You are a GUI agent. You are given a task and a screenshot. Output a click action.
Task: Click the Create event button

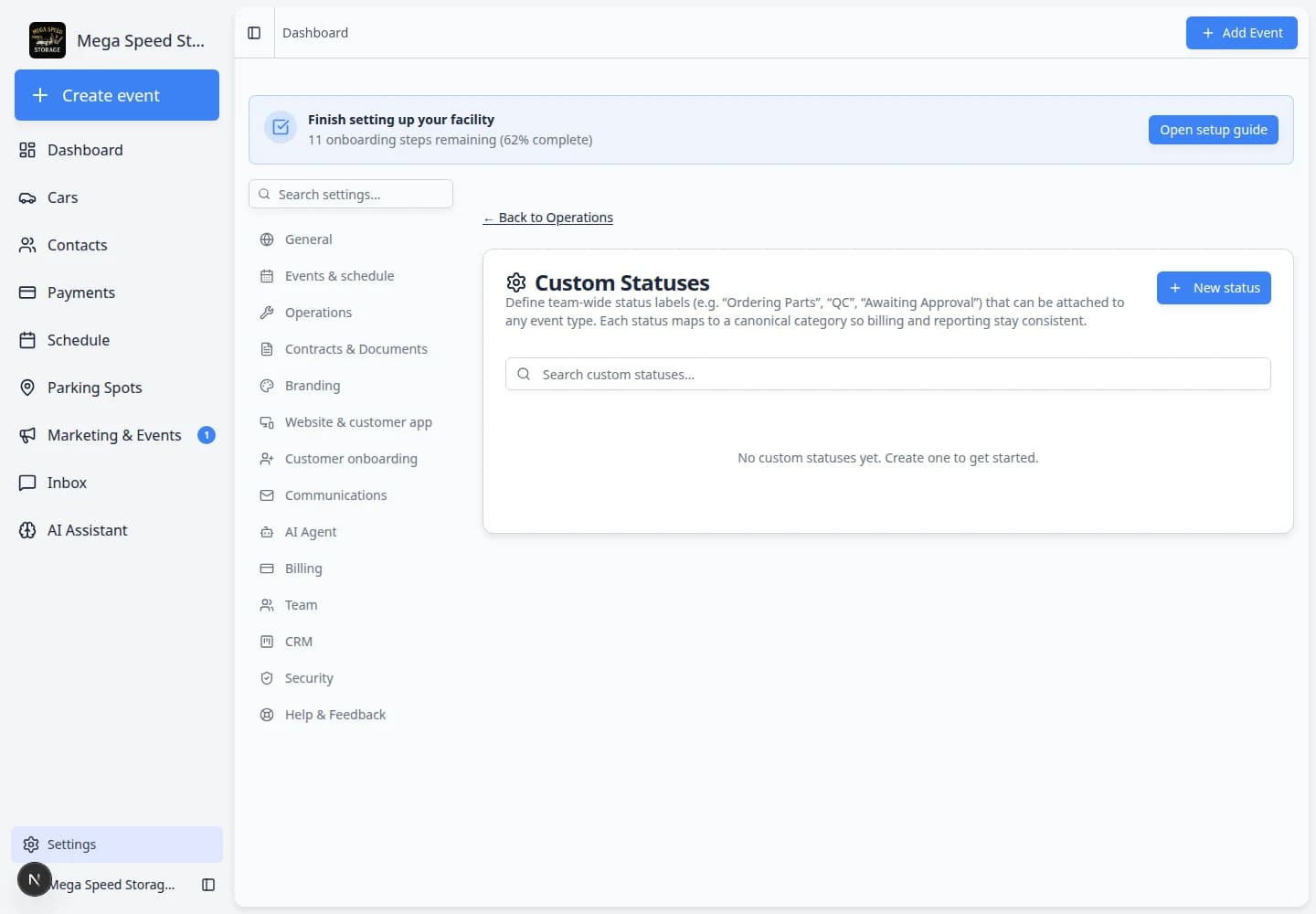(x=117, y=95)
